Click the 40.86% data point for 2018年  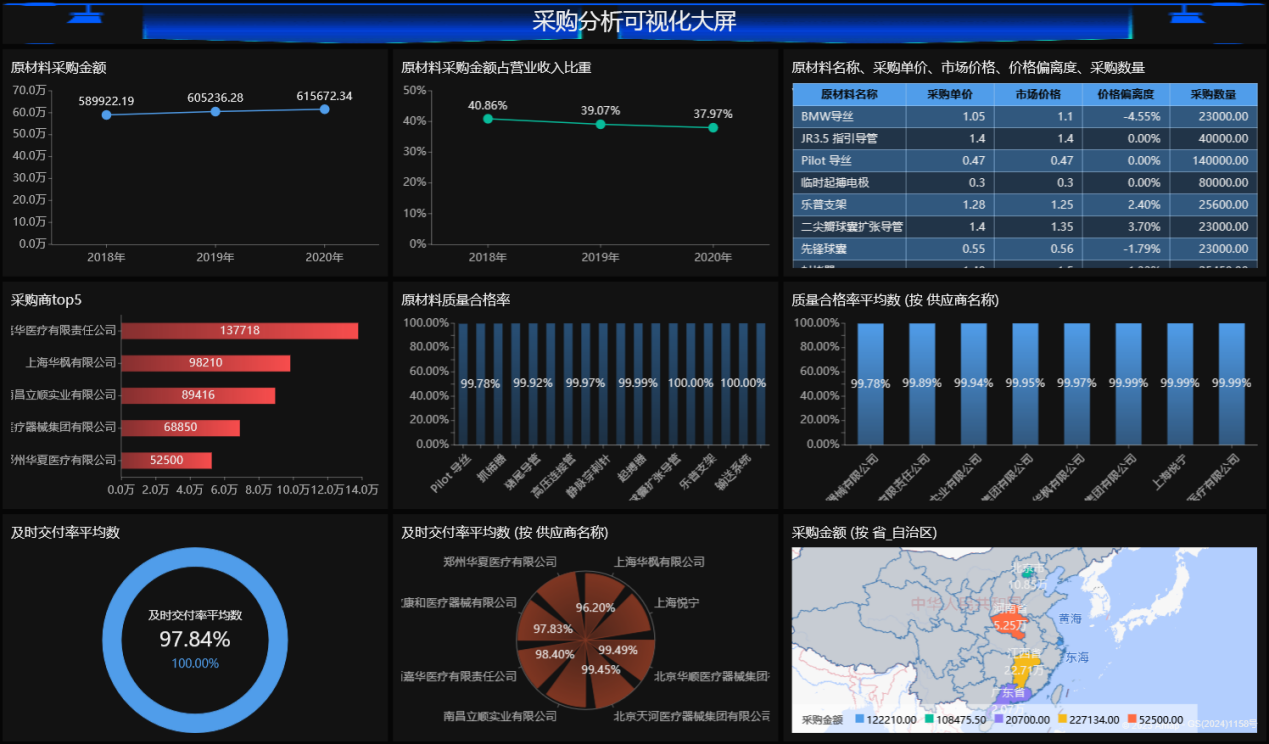[x=488, y=119]
